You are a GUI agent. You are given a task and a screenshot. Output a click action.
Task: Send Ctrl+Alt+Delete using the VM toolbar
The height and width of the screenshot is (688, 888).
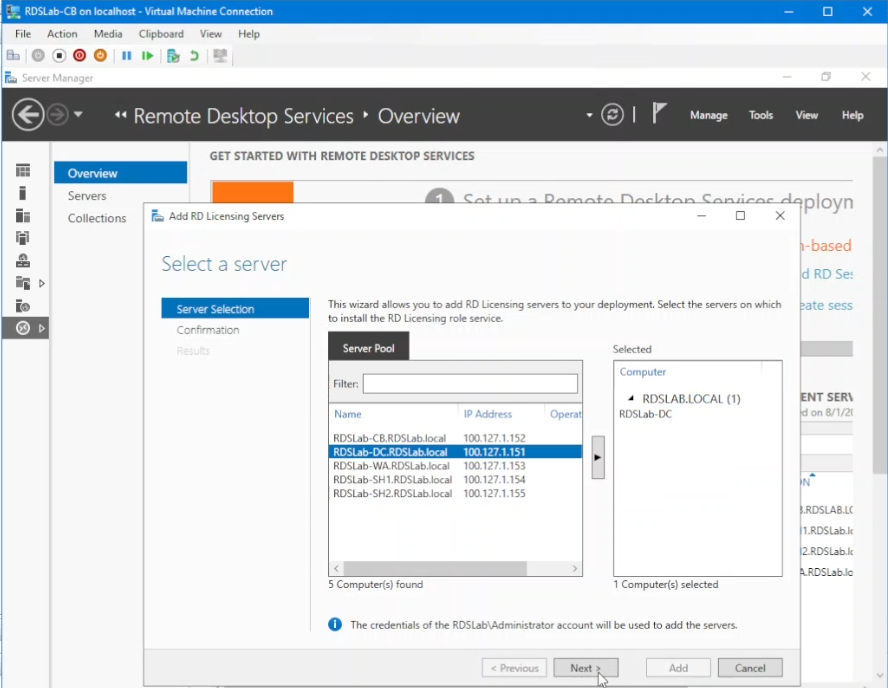tap(13, 55)
